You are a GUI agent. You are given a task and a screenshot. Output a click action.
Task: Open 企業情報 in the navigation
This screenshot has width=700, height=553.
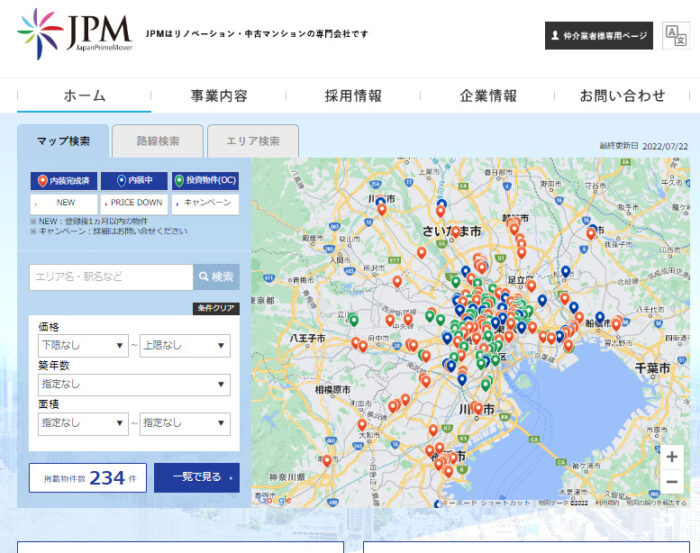[488, 96]
